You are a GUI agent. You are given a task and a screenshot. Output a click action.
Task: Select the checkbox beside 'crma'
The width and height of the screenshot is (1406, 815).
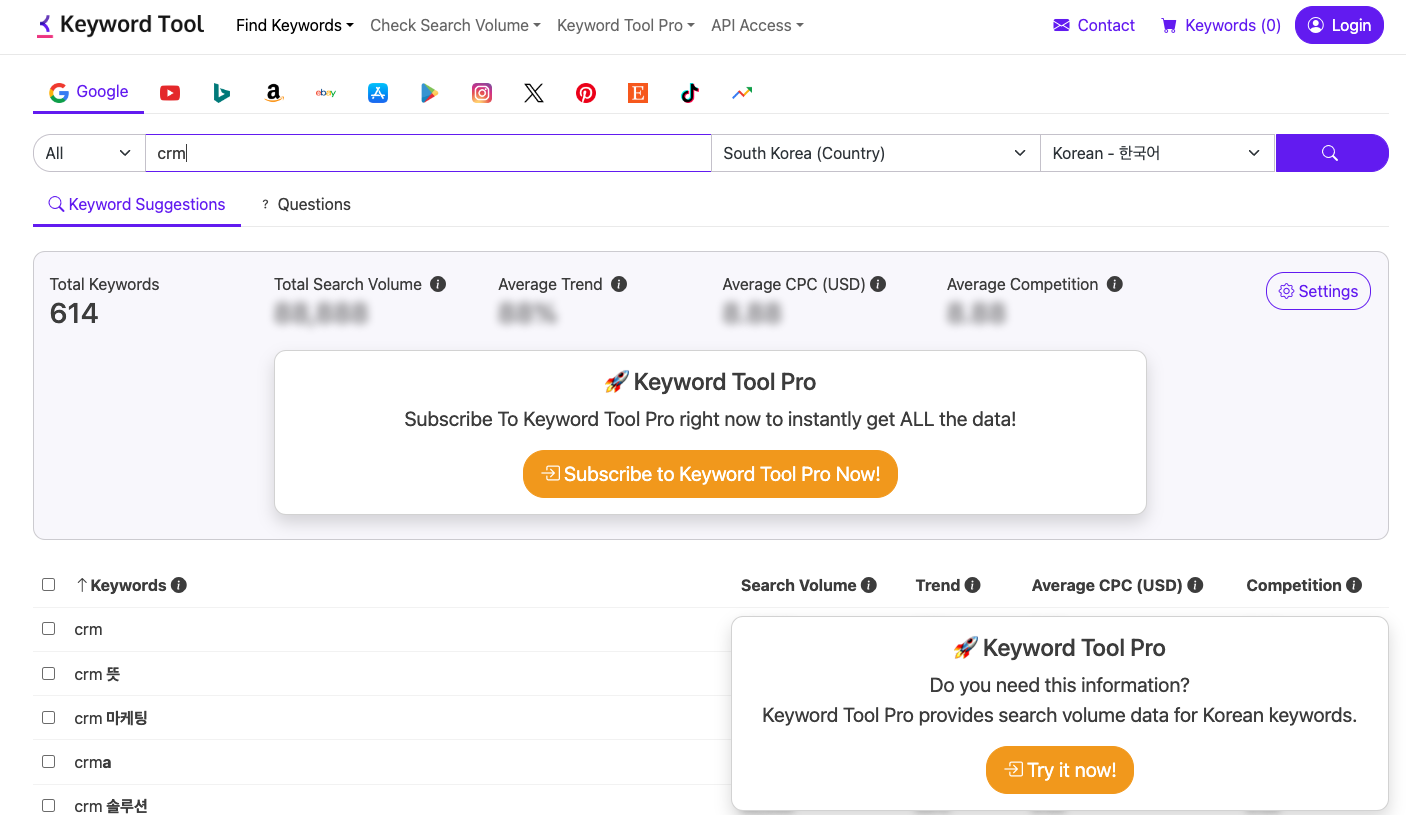(48, 761)
